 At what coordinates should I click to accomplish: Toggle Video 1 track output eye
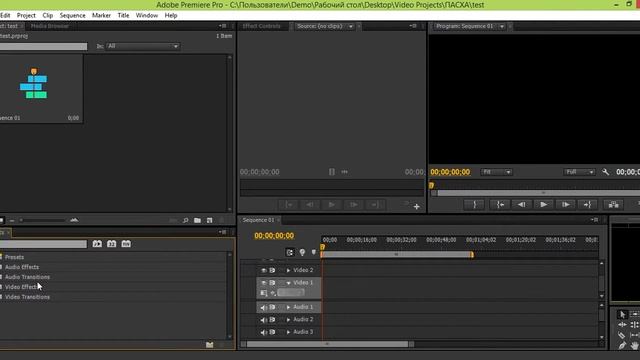(264, 282)
